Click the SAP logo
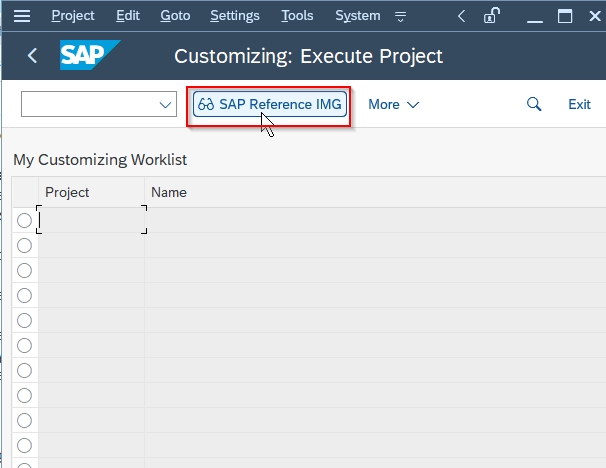Screen dimensions: 606x468 point(90,55)
